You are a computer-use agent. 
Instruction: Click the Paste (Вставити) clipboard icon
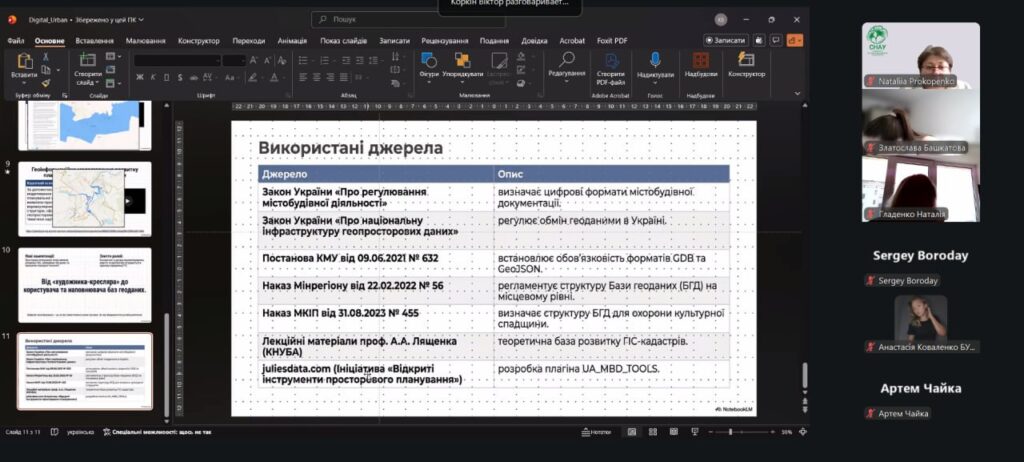pos(24,64)
